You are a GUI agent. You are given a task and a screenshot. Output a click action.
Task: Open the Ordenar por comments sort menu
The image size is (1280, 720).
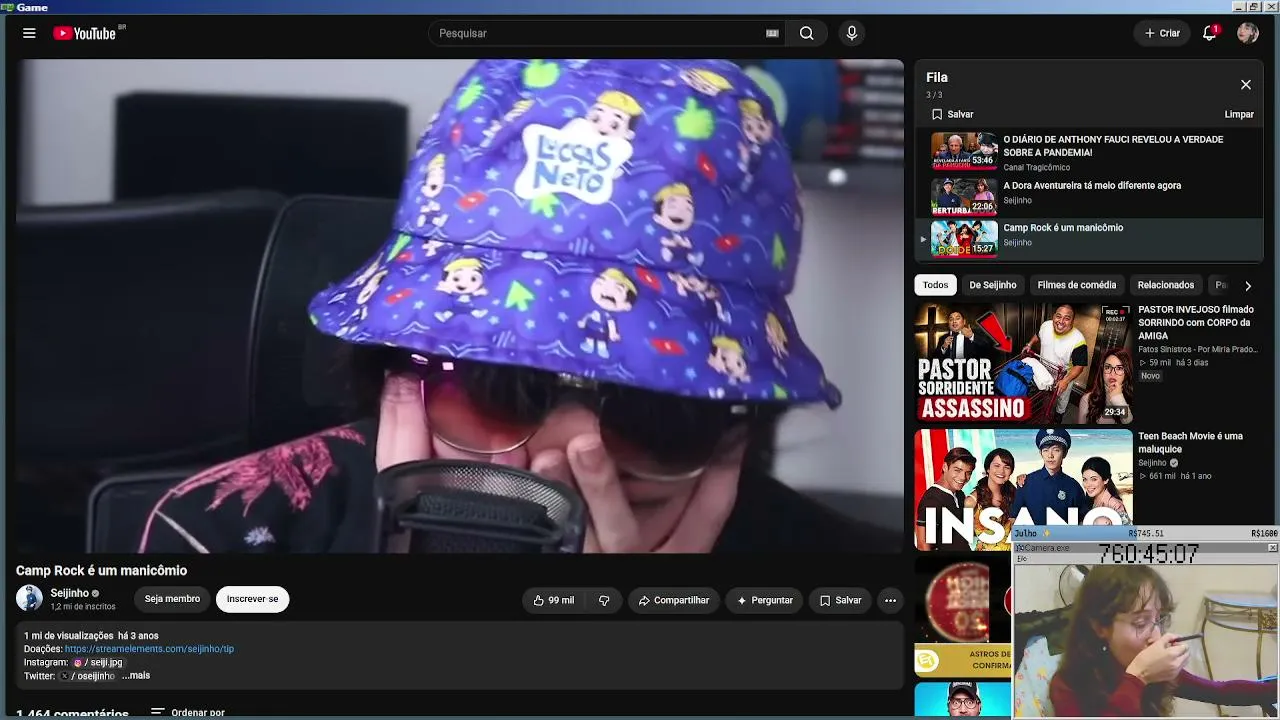click(188, 713)
